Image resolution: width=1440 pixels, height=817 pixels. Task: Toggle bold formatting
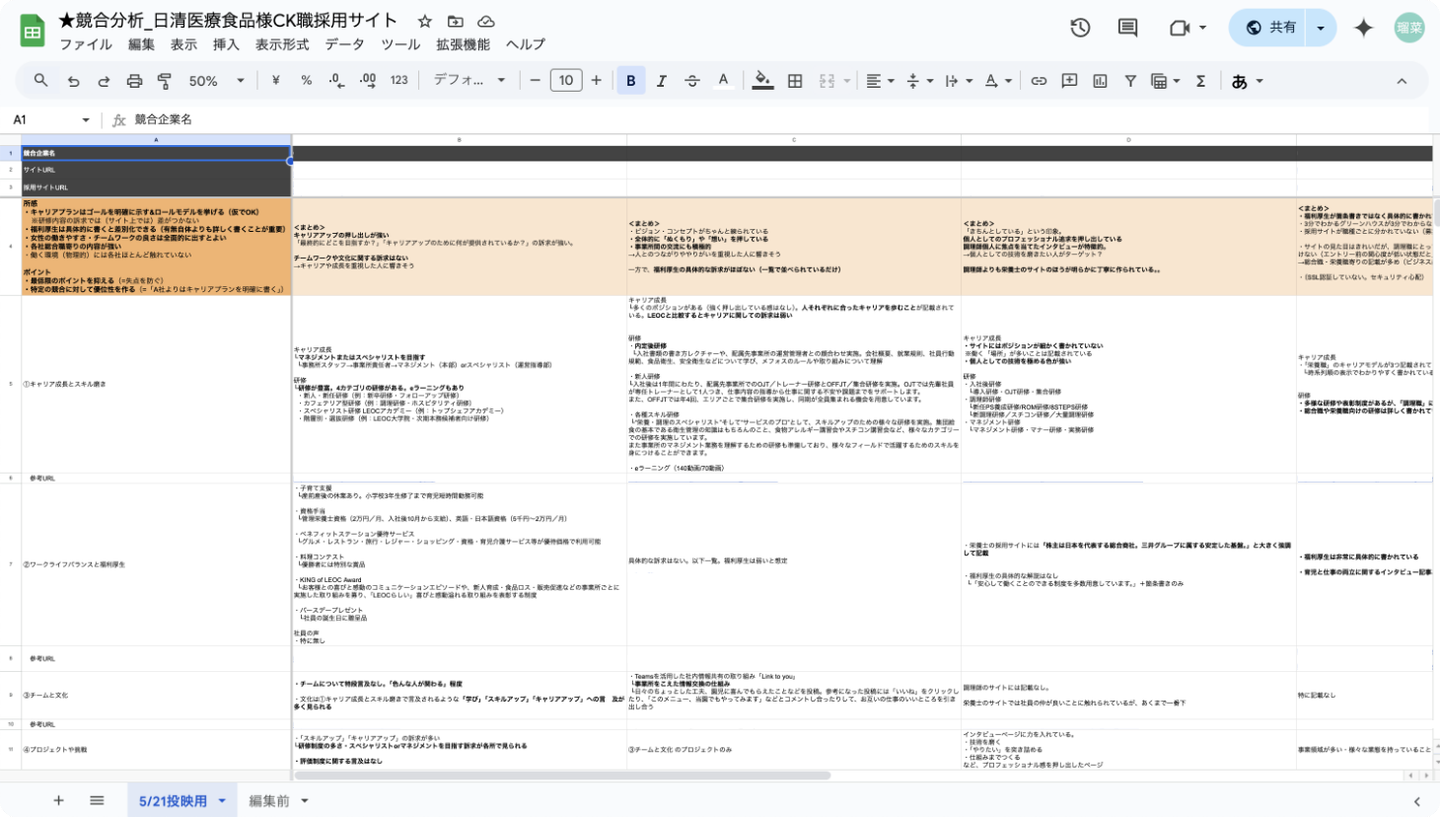click(x=631, y=81)
